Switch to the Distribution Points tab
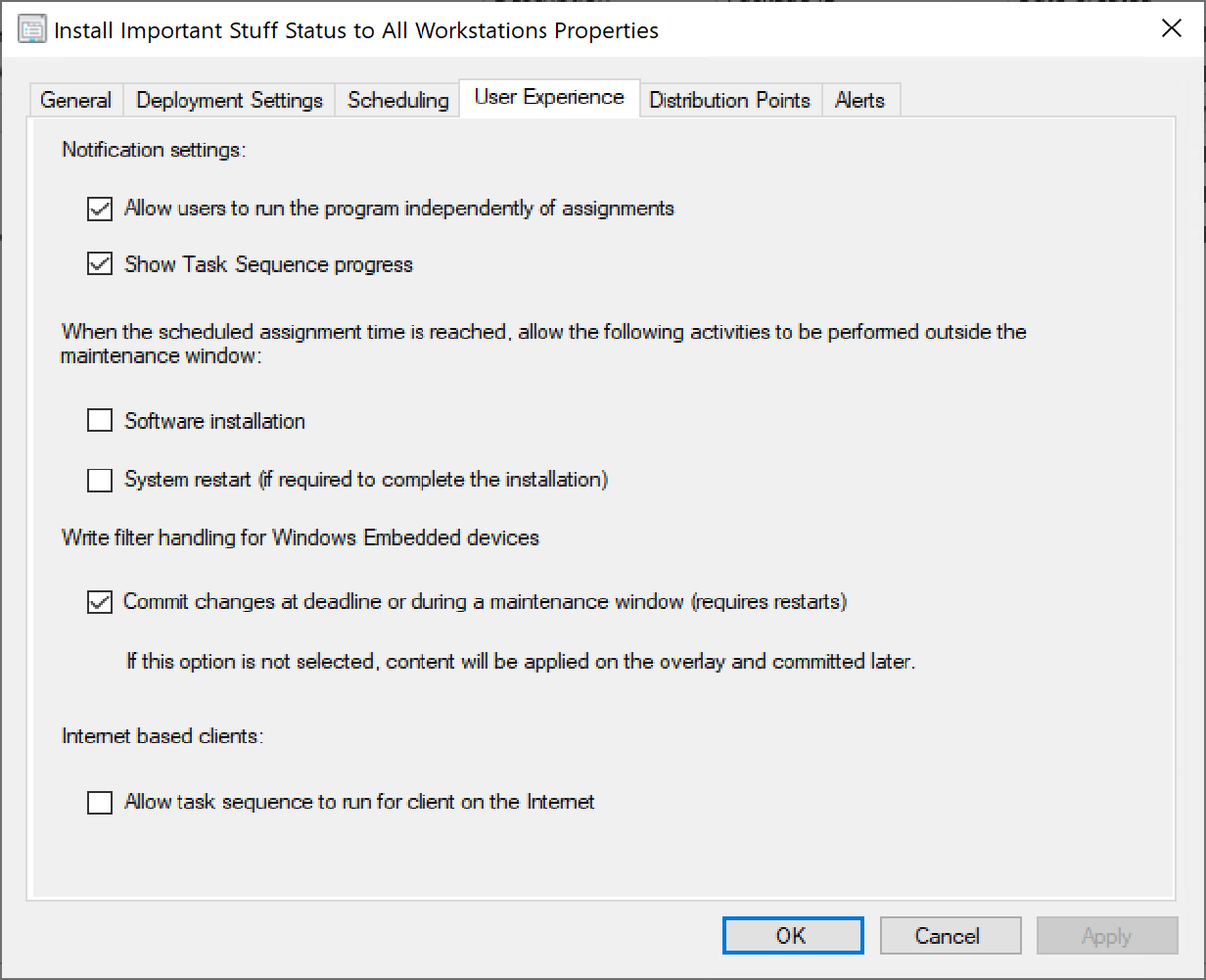Image resolution: width=1206 pixels, height=980 pixels. 729,99
